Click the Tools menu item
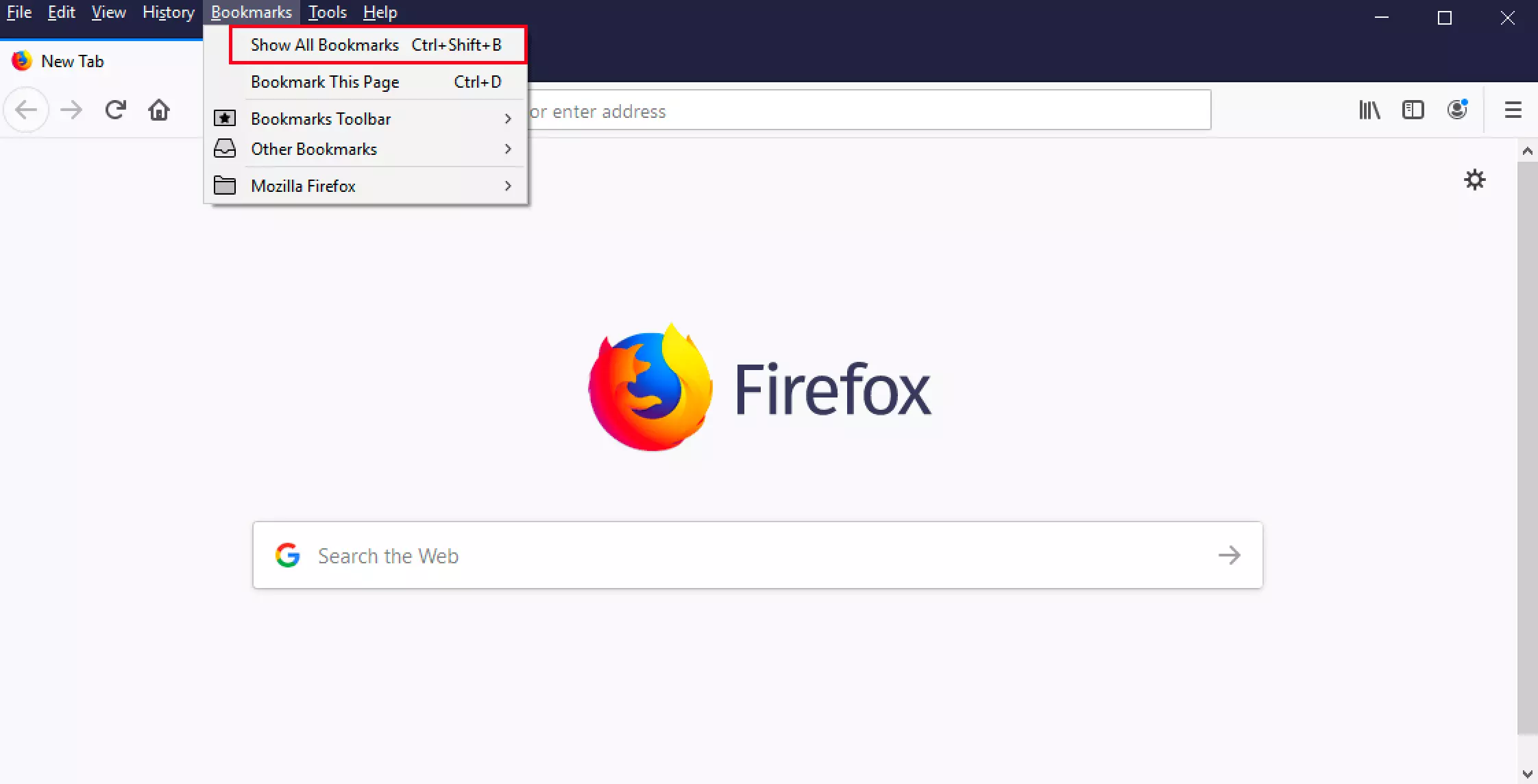 pos(328,12)
